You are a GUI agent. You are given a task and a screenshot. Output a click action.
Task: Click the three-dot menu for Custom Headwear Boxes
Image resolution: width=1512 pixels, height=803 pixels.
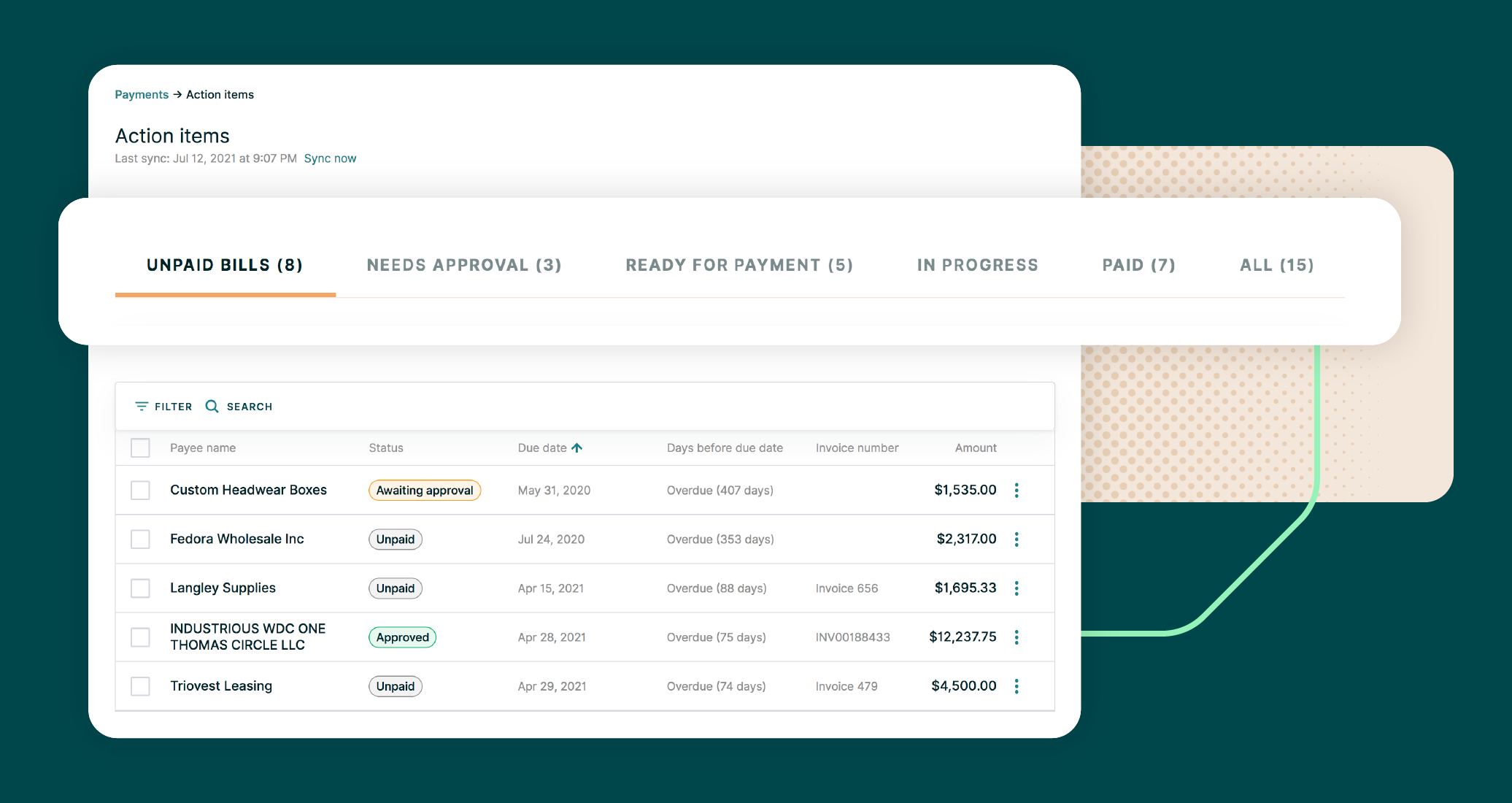click(x=1018, y=490)
